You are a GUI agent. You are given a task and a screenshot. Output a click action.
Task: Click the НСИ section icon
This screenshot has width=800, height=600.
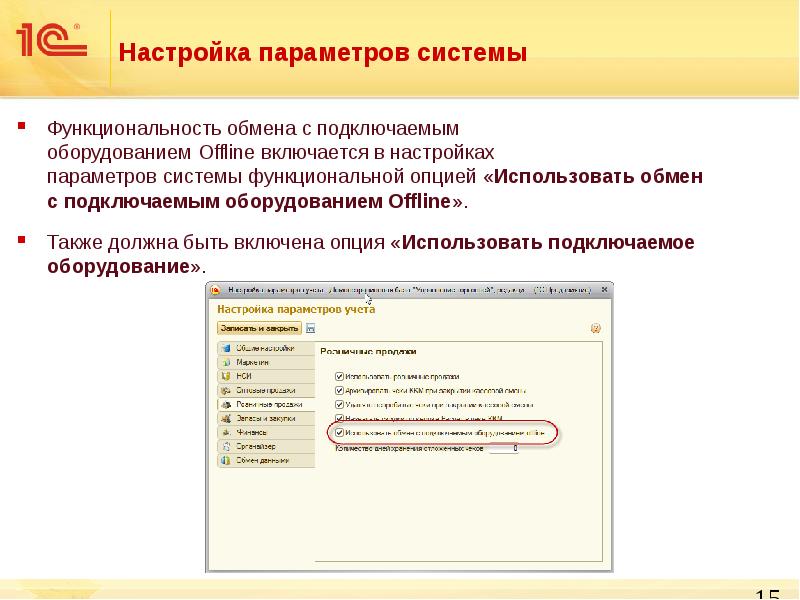[226, 377]
